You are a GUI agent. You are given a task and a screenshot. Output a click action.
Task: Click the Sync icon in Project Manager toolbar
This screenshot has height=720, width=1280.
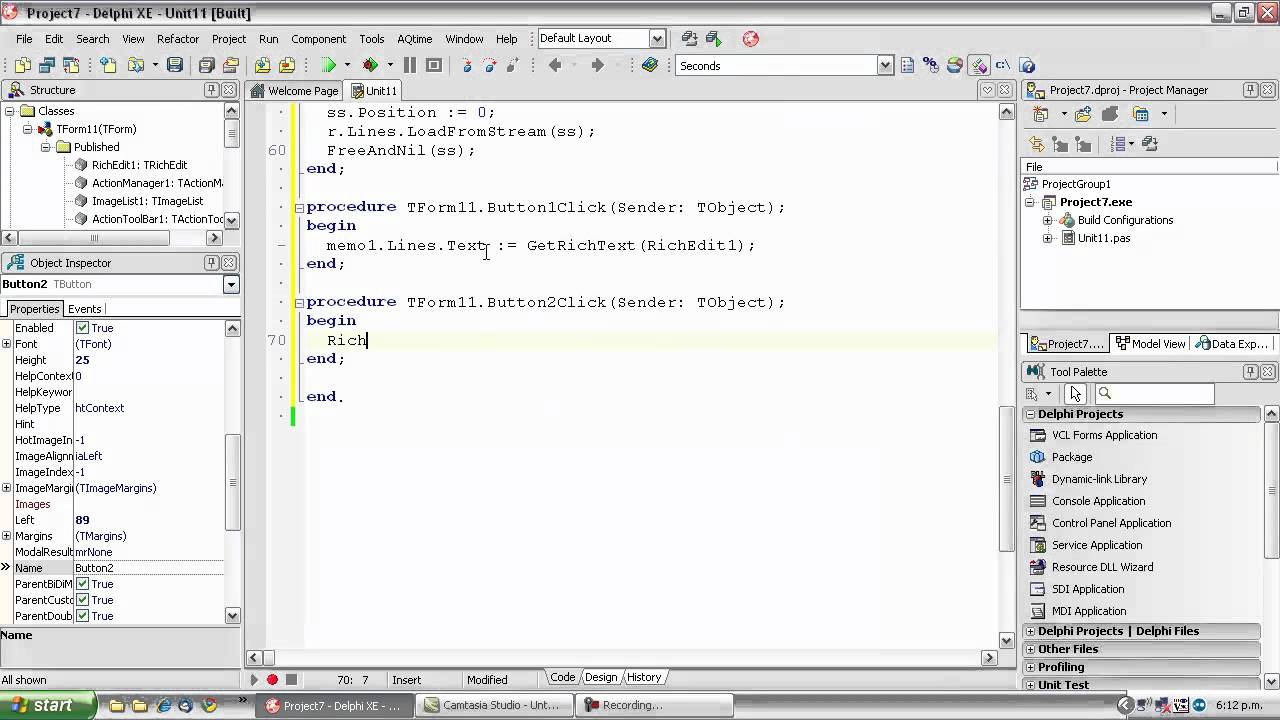[1037, 144]
